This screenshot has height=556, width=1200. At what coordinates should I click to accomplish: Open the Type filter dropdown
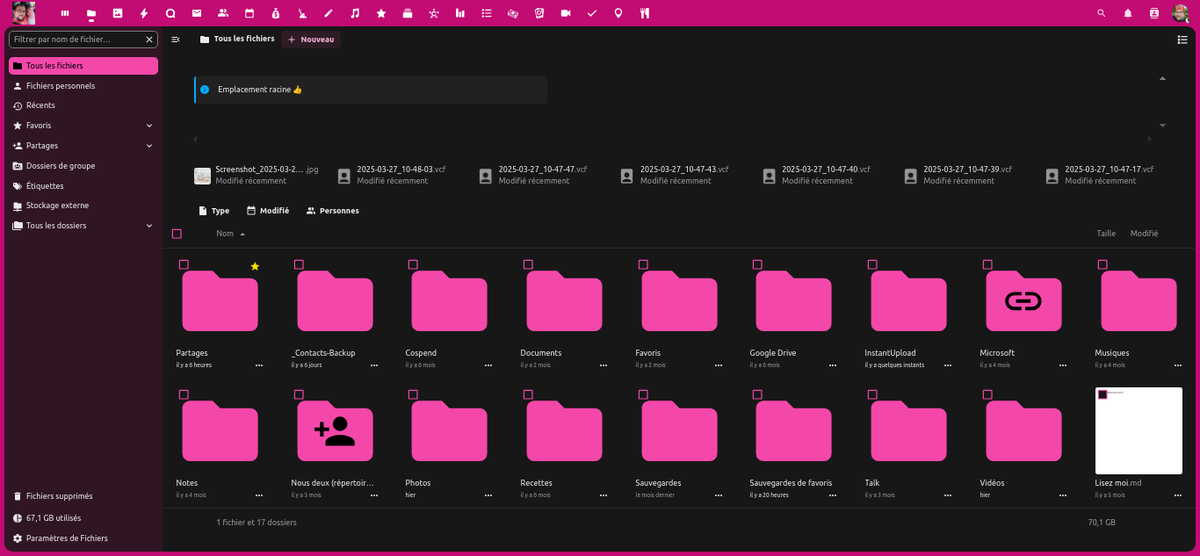[x=214, y=211]
